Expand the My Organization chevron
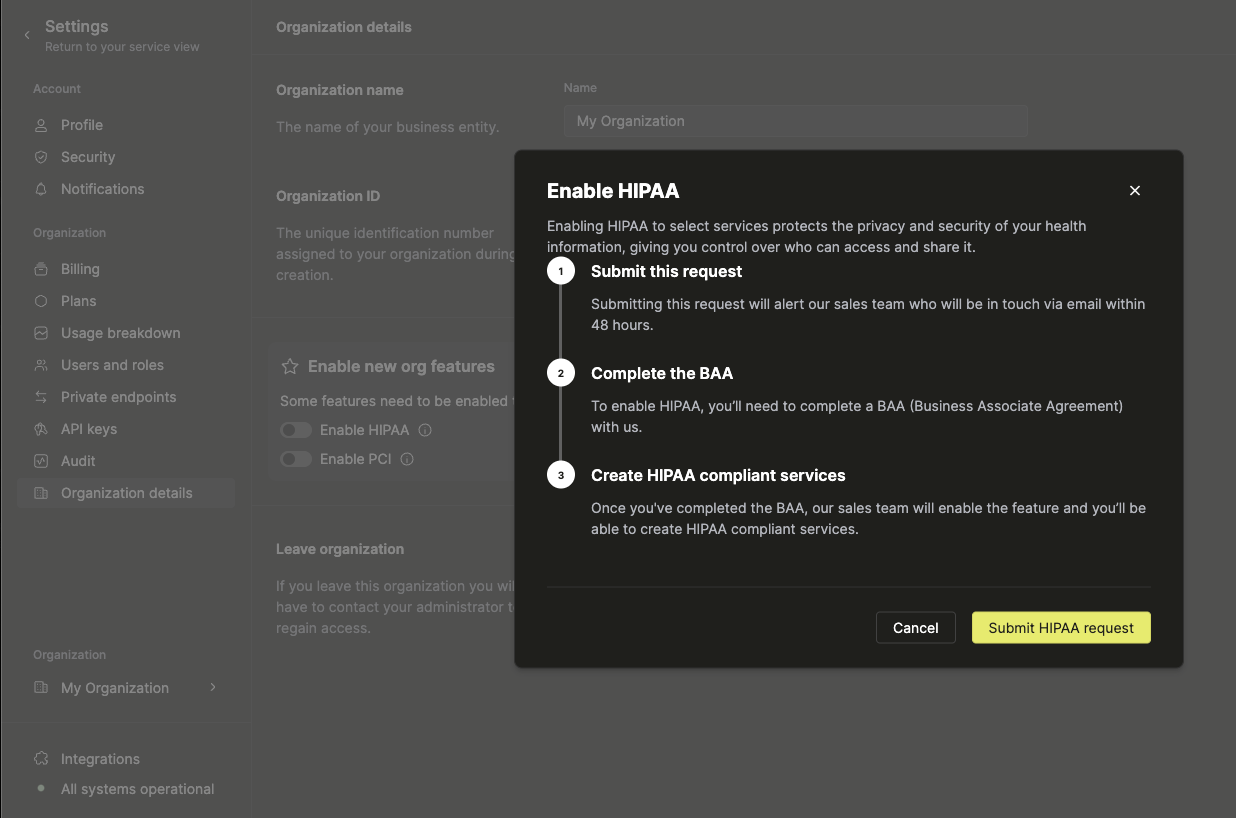The width and height of the screenshot is (1236, 818). 212,687
